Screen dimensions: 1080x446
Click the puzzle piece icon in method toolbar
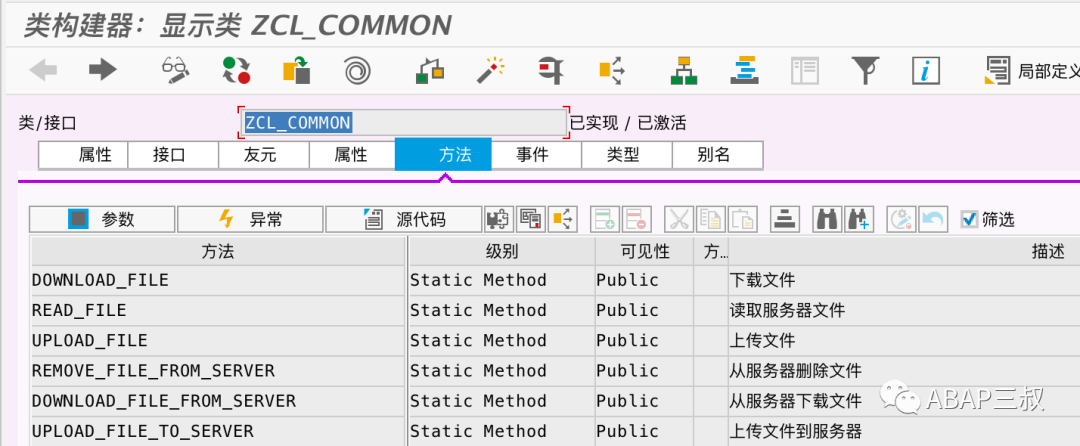pyautogui.click(x=498, y=220)
